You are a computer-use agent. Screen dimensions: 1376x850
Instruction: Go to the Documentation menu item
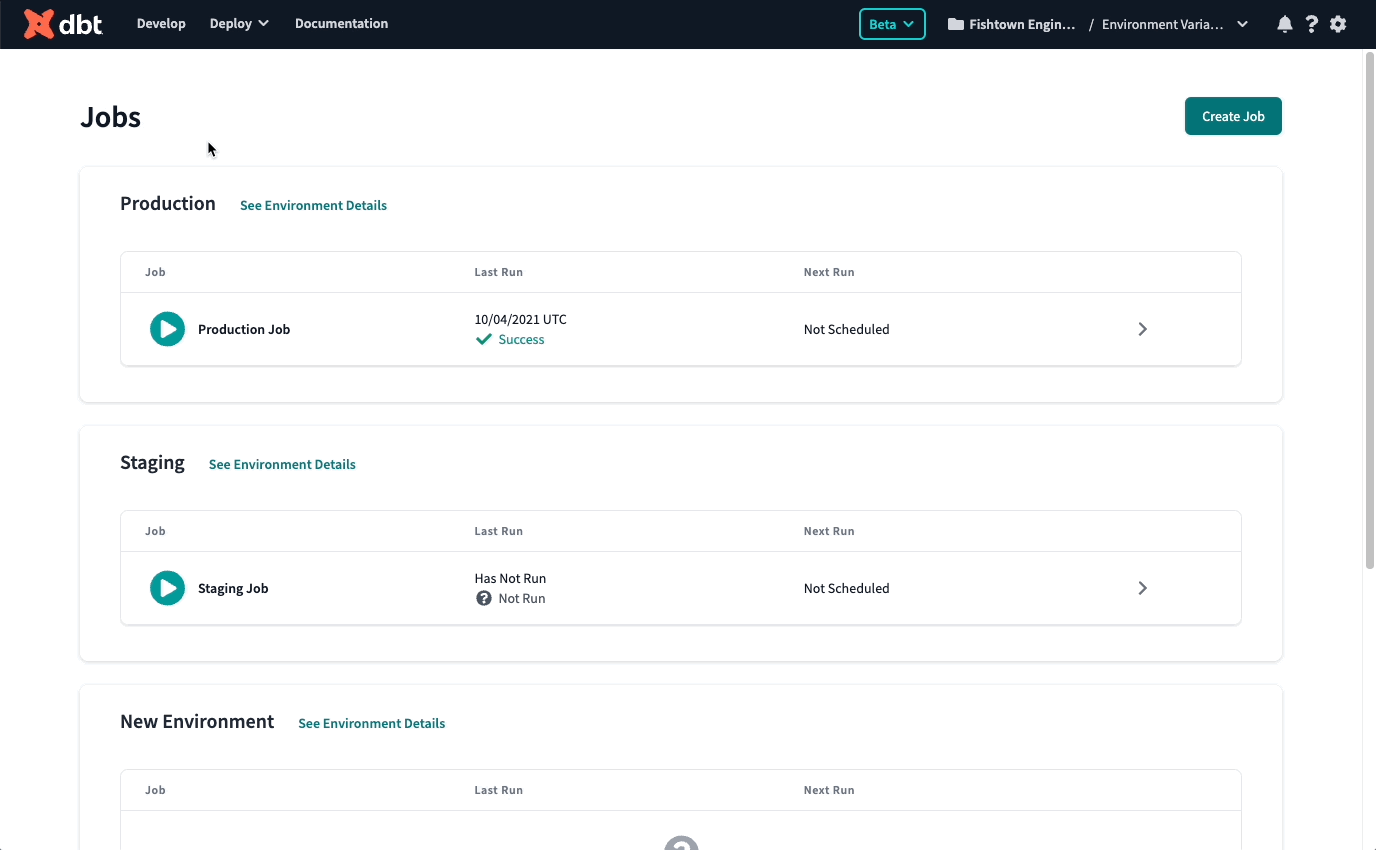point(341,23)
